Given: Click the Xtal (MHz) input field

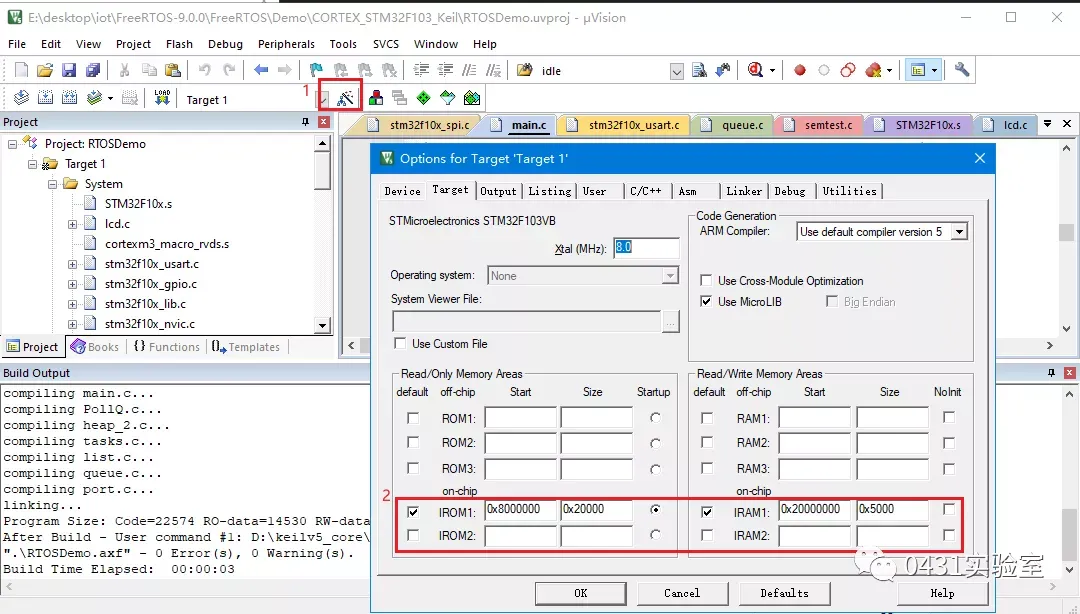Looking at the screenshot, I should (x=646, y=247).
